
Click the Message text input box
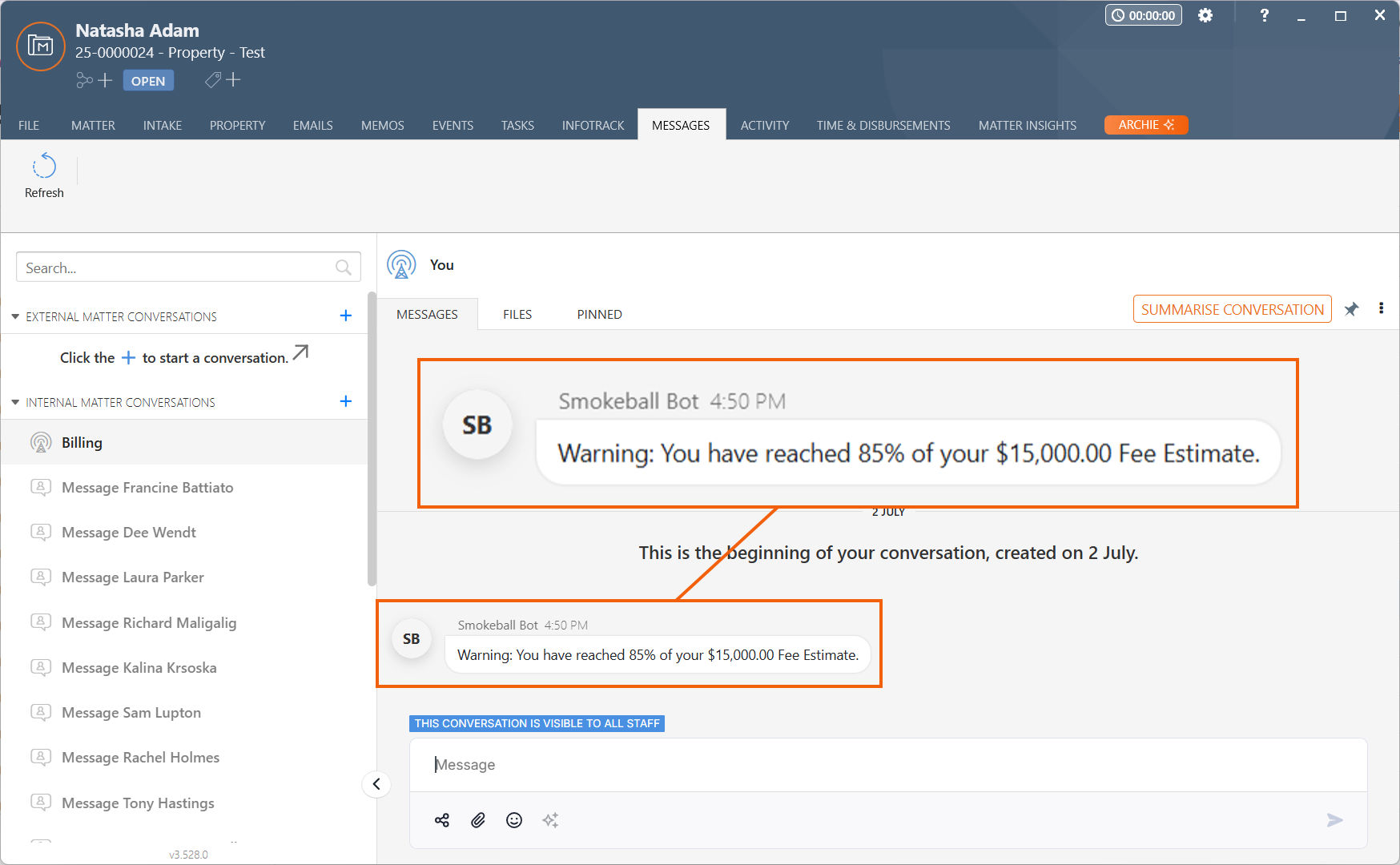(x=888, y=765)
